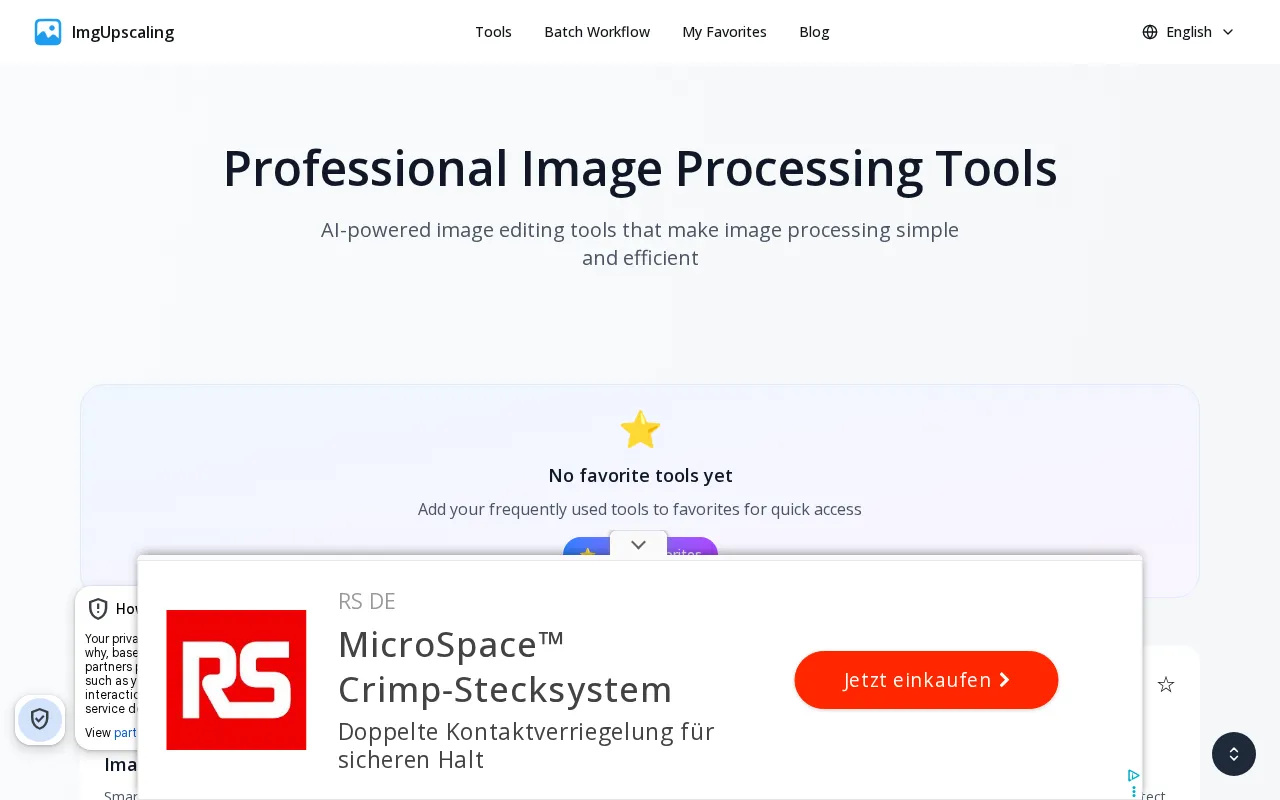Open the privacy shield floating button

[x=40, y=719]
